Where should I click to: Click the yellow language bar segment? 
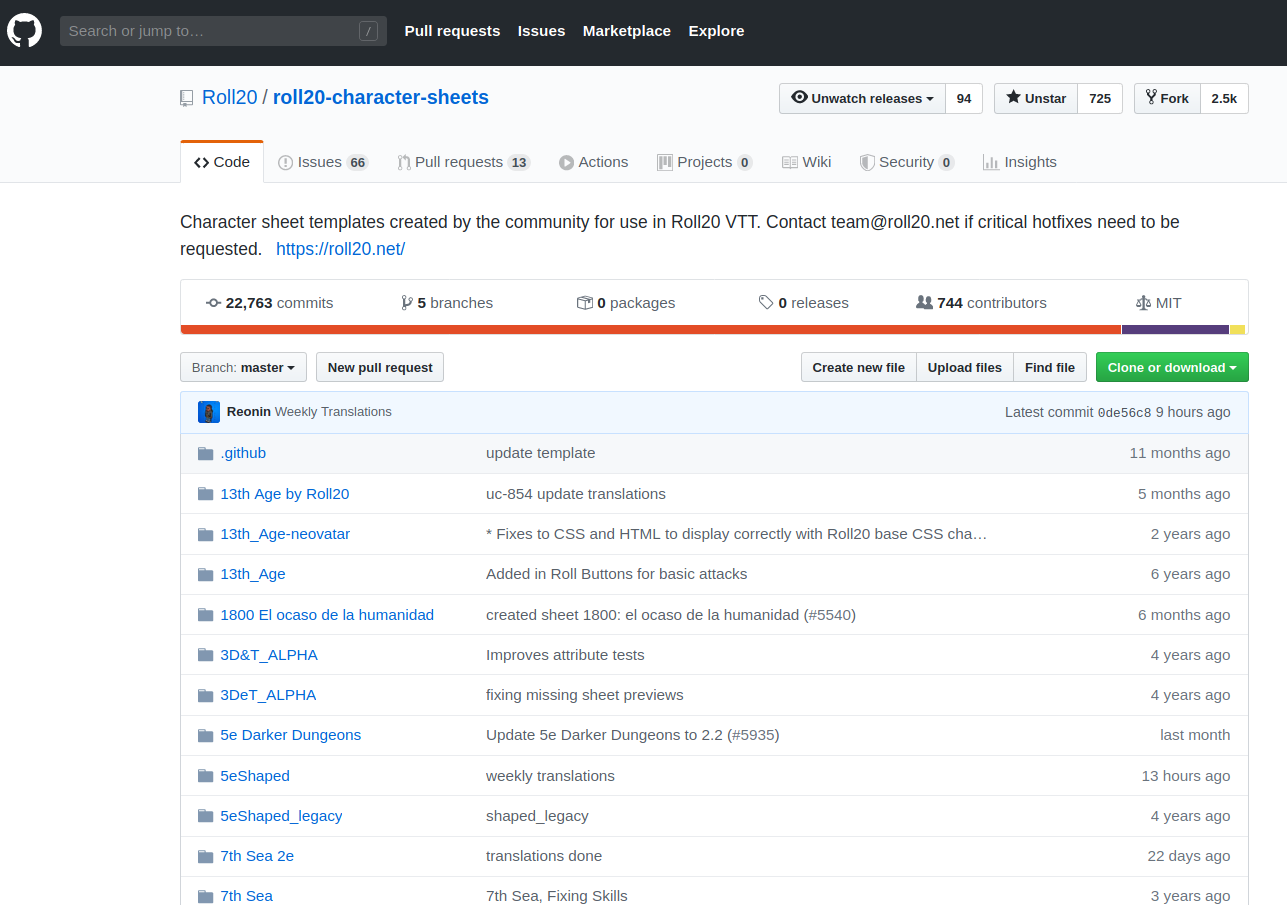point(1238,330)
